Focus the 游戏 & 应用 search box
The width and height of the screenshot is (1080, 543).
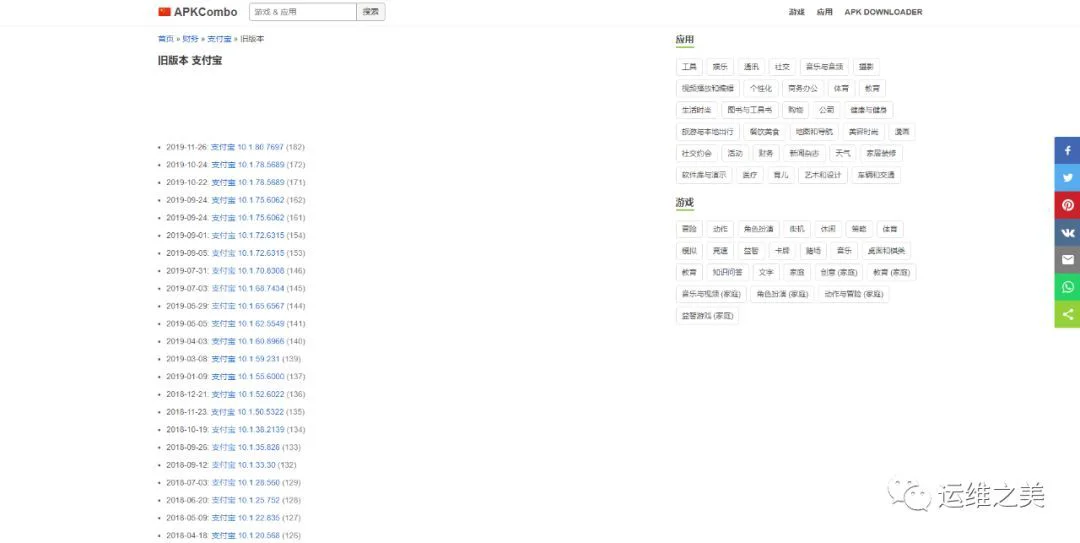303,12
